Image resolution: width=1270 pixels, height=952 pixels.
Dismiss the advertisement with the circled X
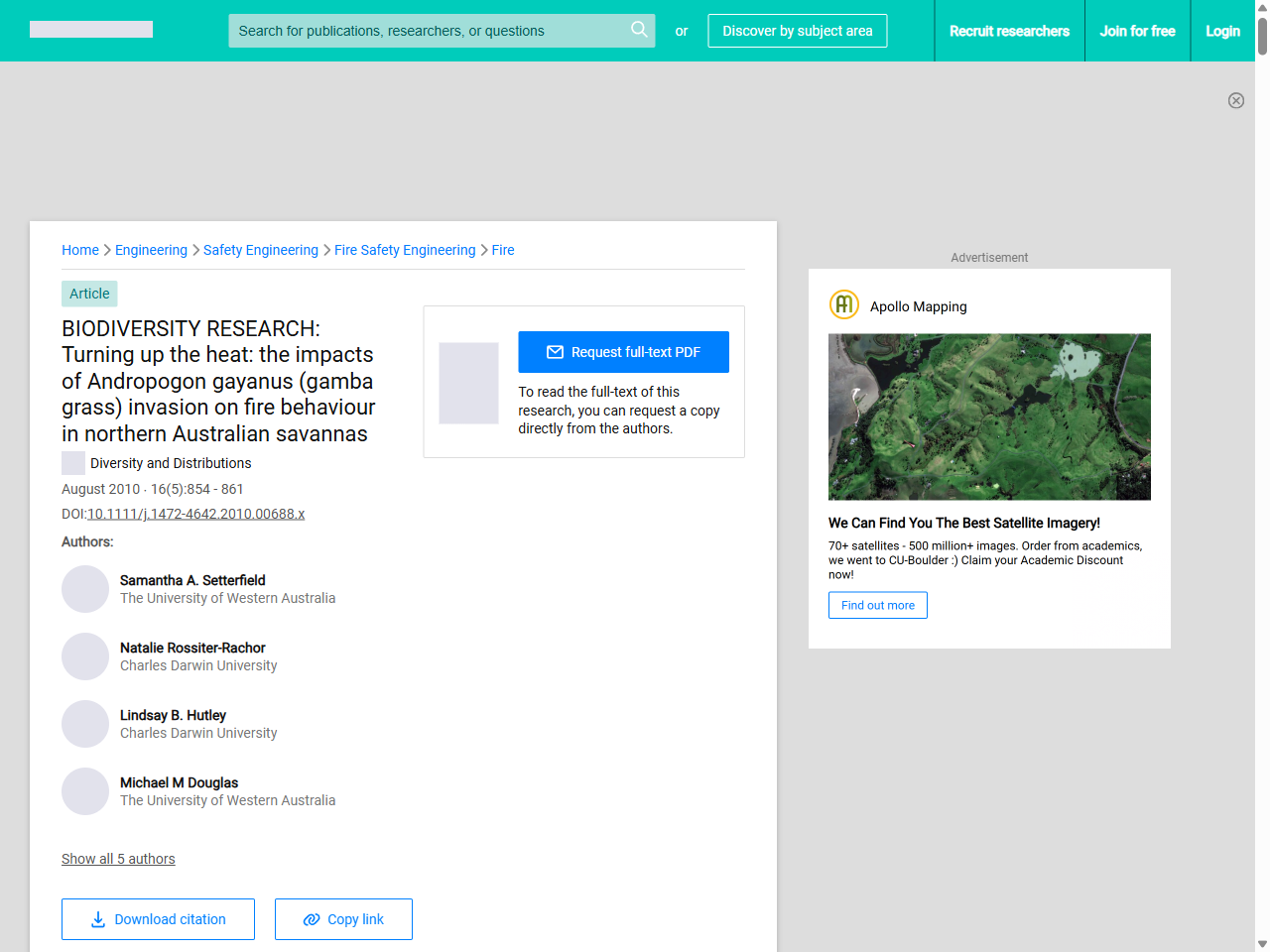(x=1236, y=100)
